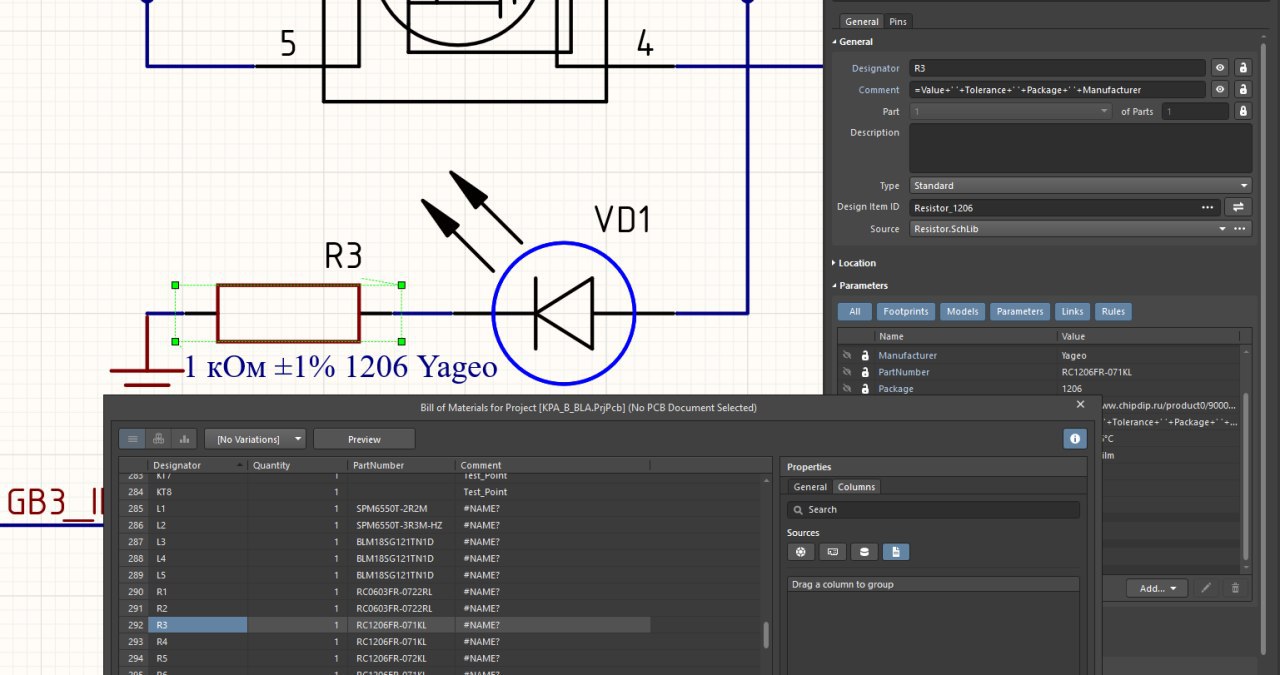The height and width of the screenshot is (675, 1280).
Task: Open the Add... dropdown button
Action: point(1157,588)
